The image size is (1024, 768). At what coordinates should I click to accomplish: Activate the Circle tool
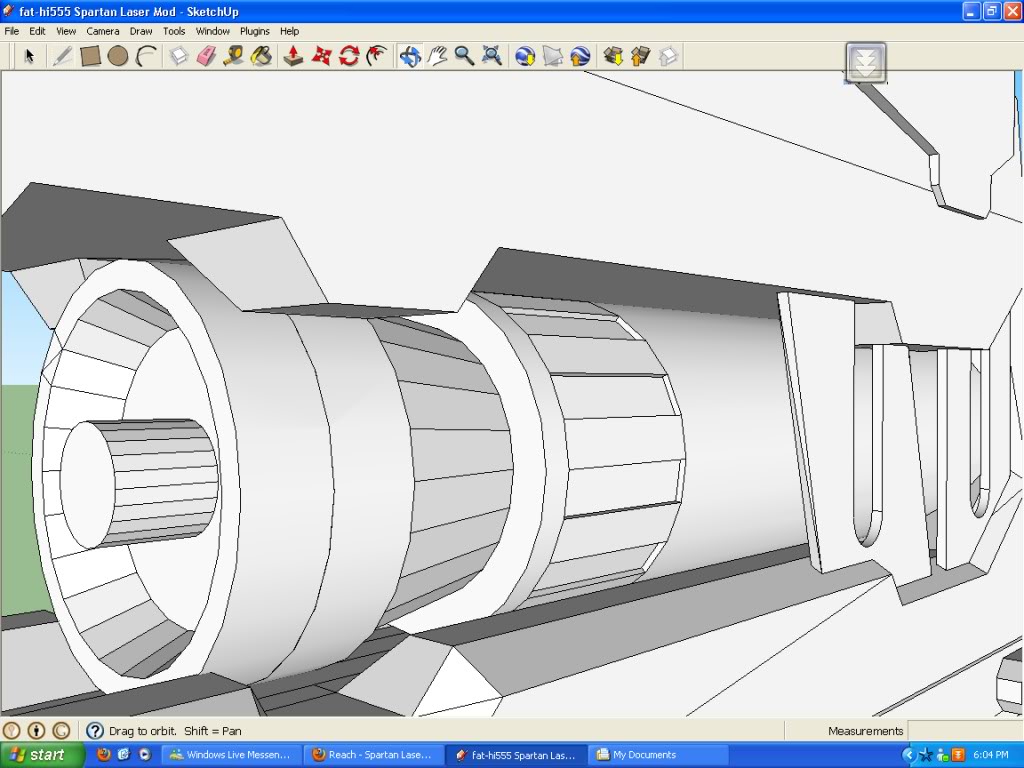click(x=118, y=56)
